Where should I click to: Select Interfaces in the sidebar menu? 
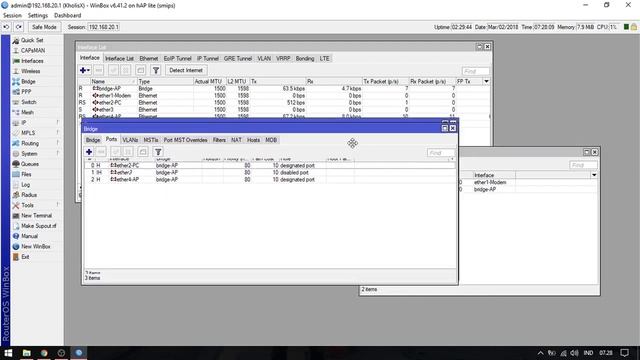tap(32, 61)
